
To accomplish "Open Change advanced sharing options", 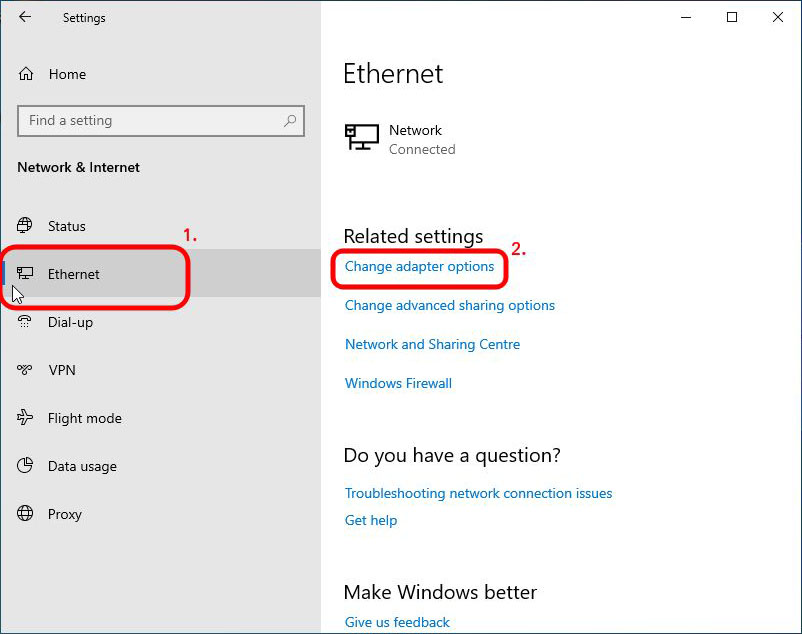I will (449, 306).
